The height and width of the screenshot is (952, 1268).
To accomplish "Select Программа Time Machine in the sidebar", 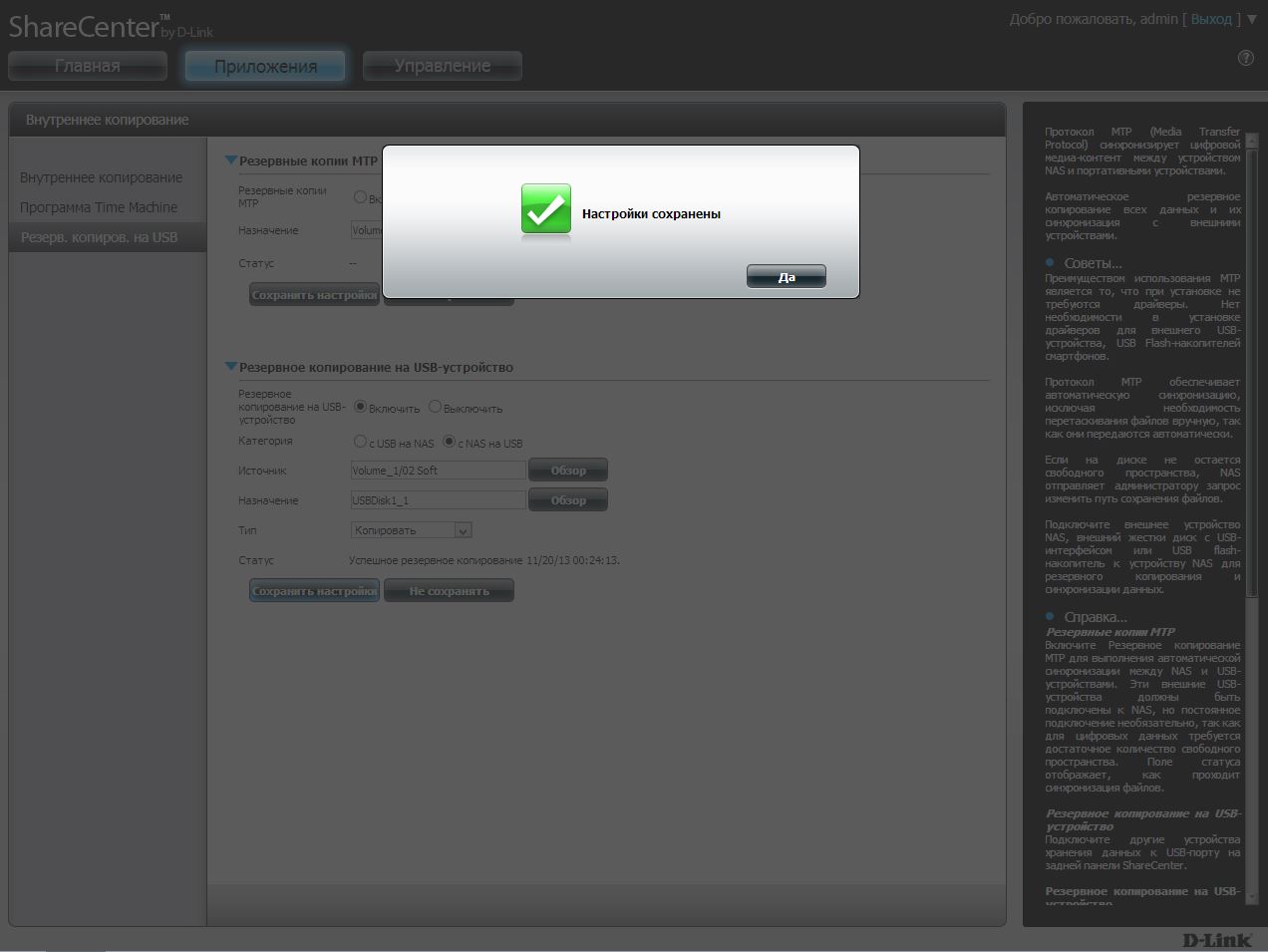I will (99, 207).
